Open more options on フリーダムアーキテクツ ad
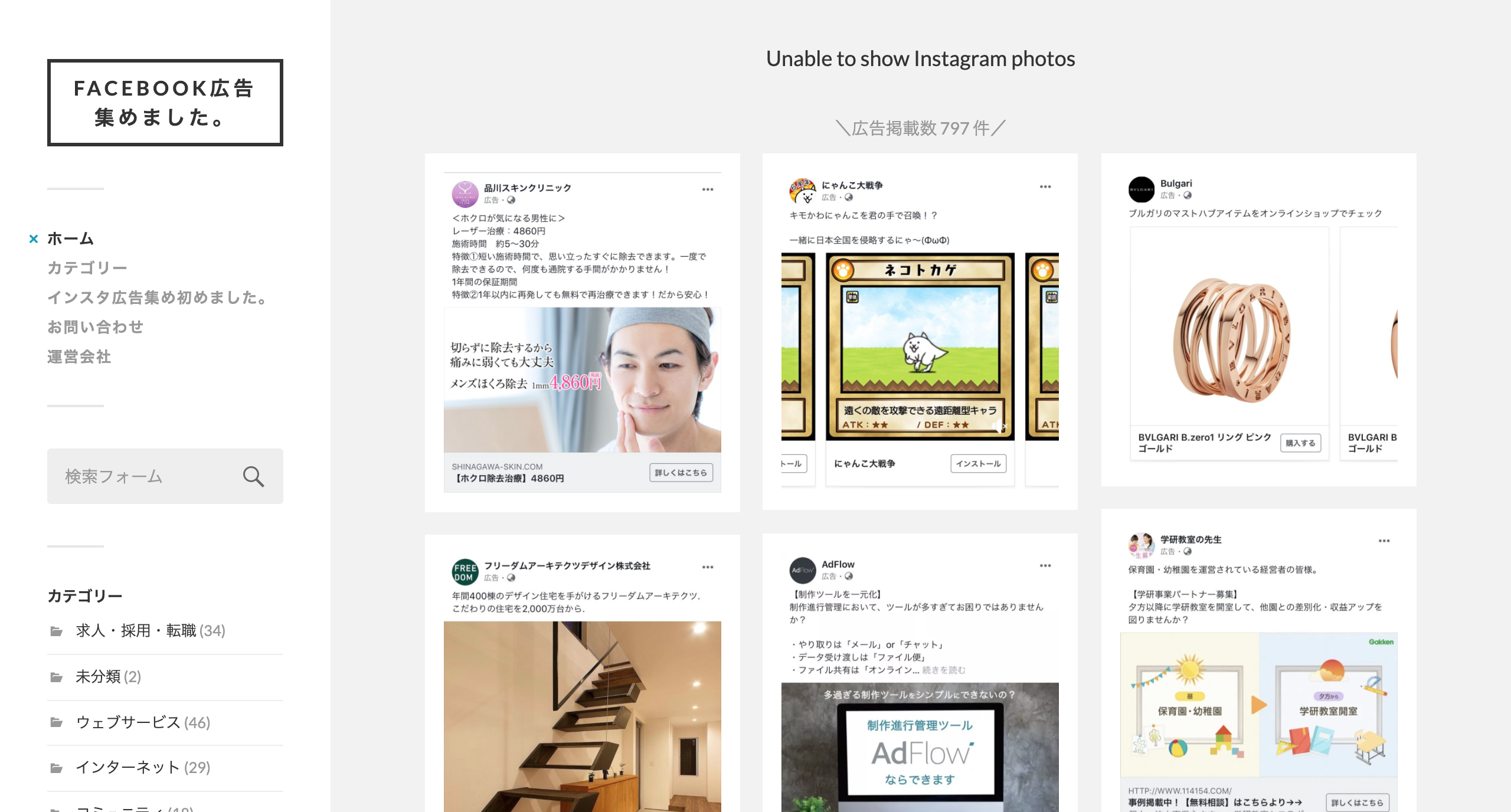 (x=708, y=567)
